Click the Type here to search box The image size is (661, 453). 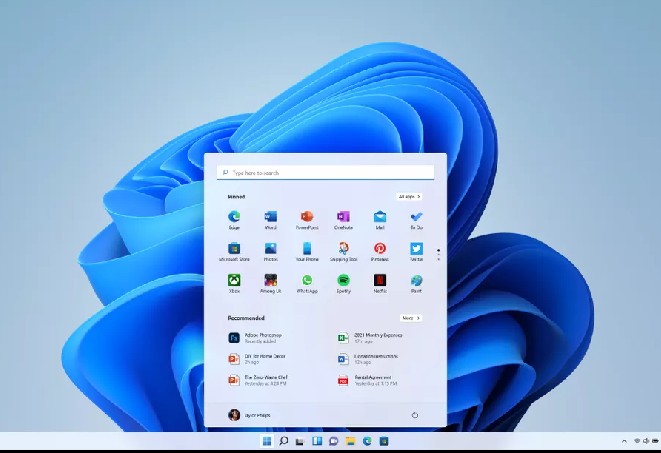(325, 172)
